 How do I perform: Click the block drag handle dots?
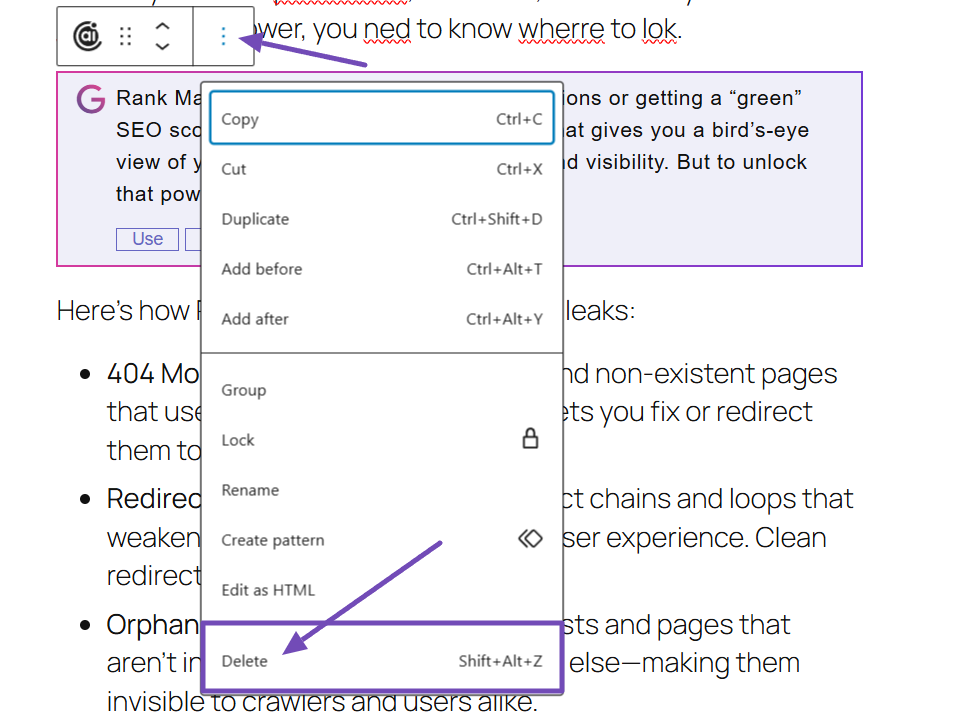click(x=125, y=37)
